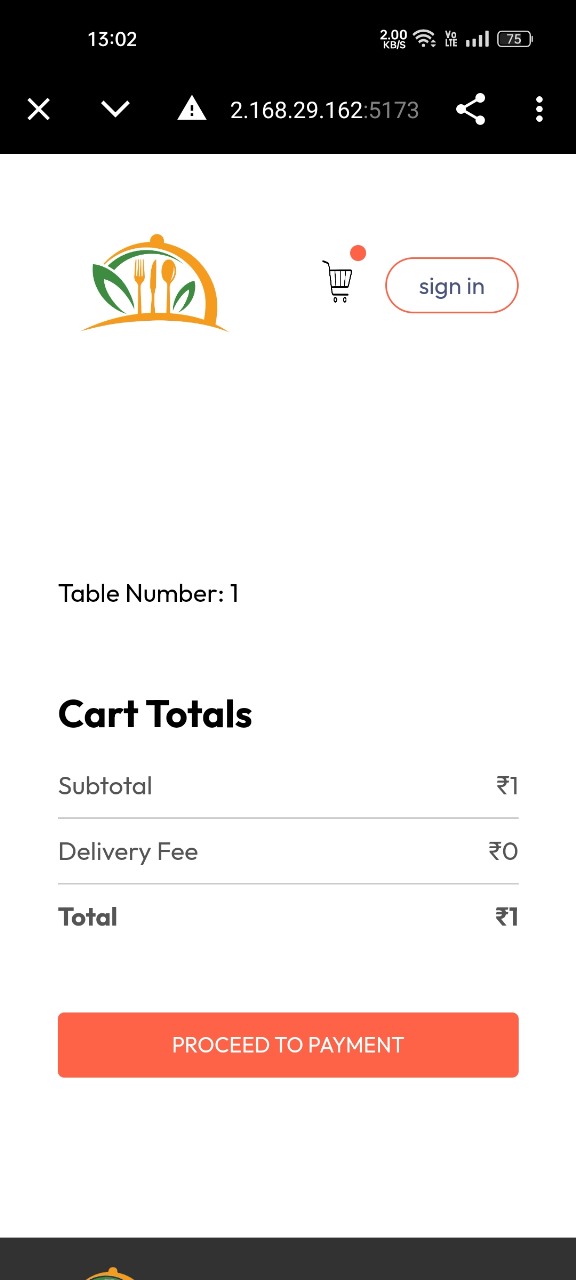Tap the partial logo in dark footer
The height and width of the screenshot is (1280, 576).
[x=110, y=1274]
